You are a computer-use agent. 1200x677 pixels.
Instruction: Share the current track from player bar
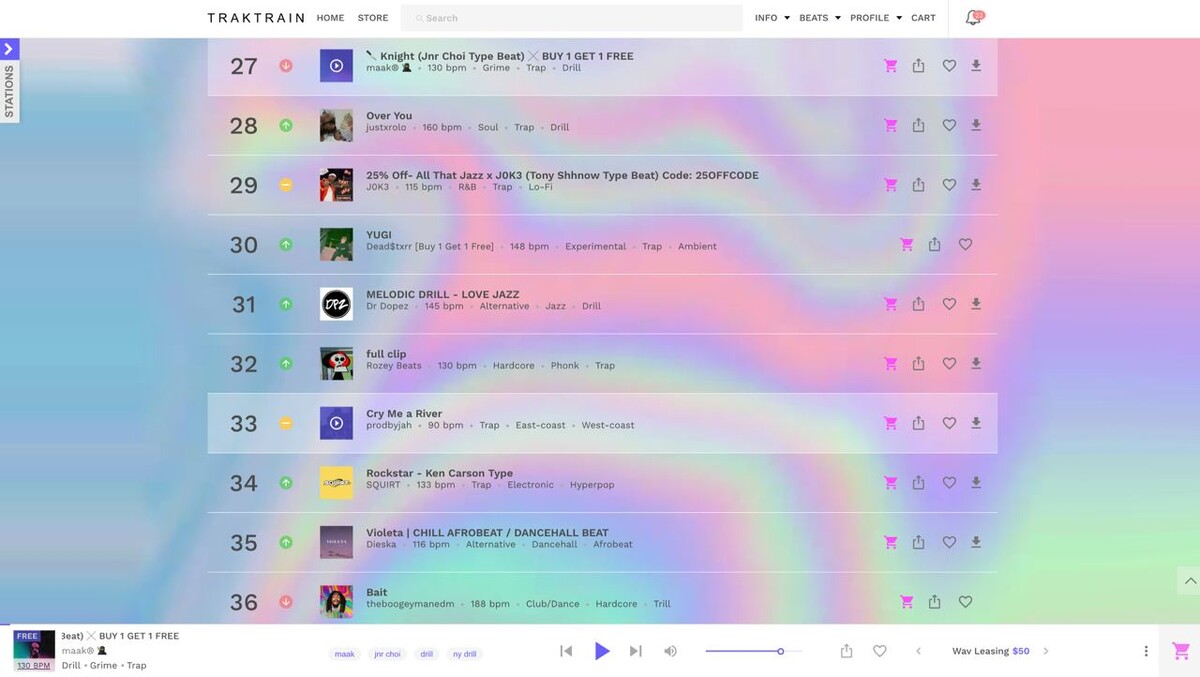846,651
